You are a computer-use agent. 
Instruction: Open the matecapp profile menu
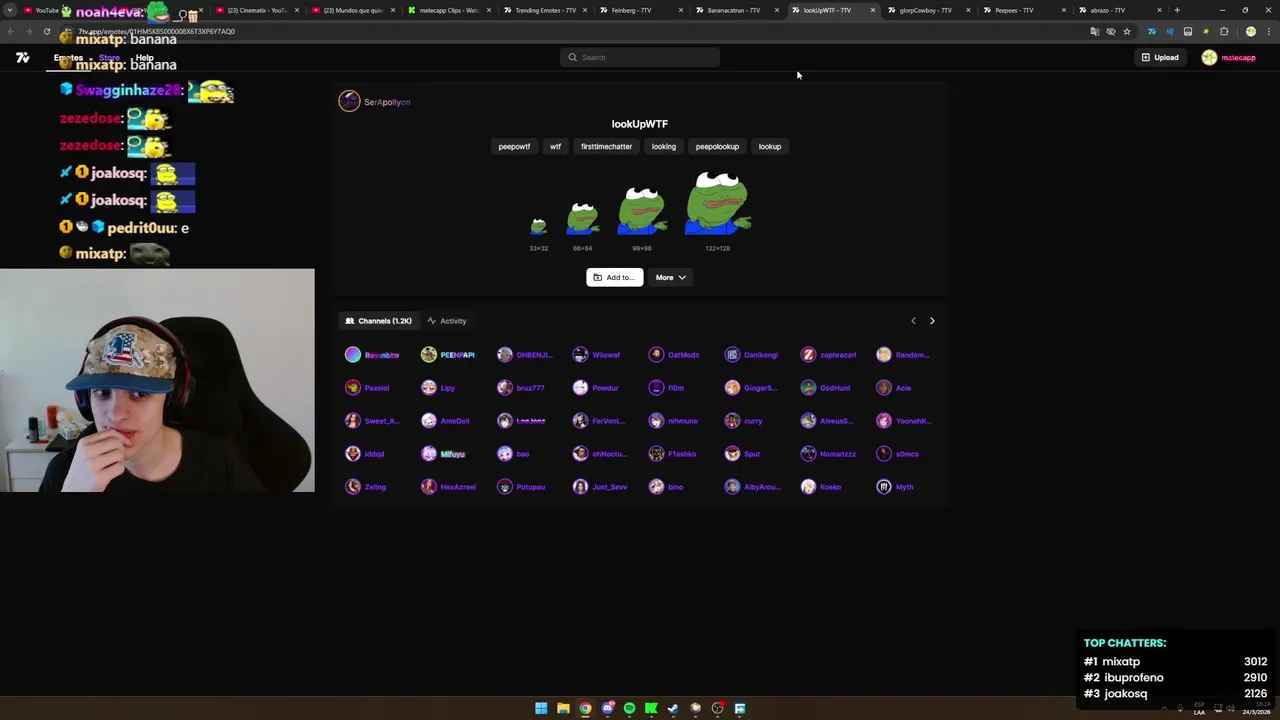tap(1229, 57)
